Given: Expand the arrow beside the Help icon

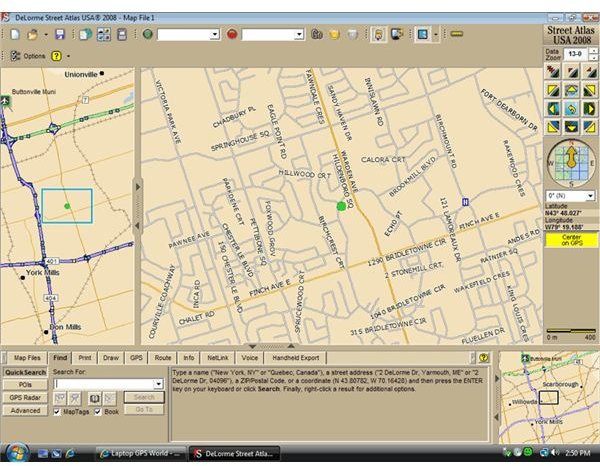Looking at the screenshot, I should point(68,56).
